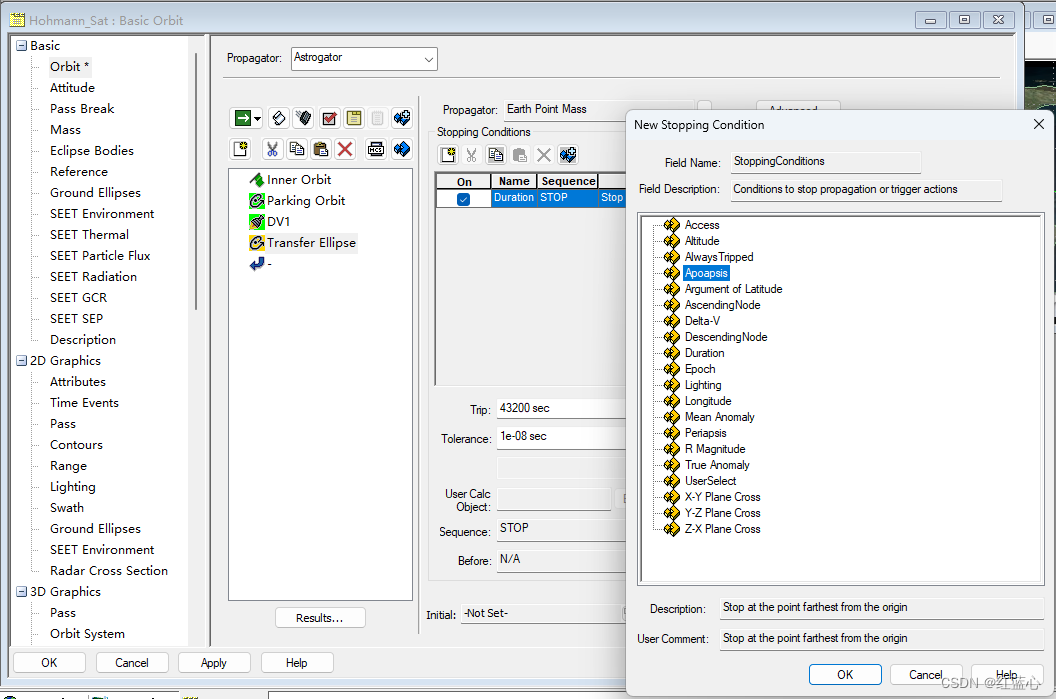
Task: Run the mission control sequence (green arrow)
Action: pos(242,119)
